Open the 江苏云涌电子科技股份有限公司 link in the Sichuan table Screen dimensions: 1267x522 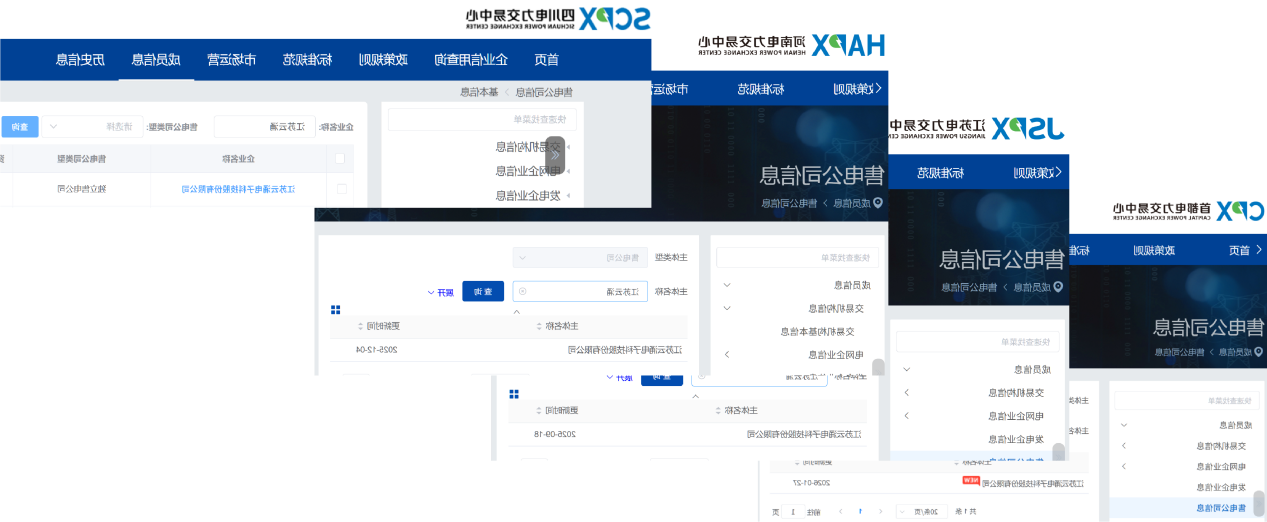point(239,188)
